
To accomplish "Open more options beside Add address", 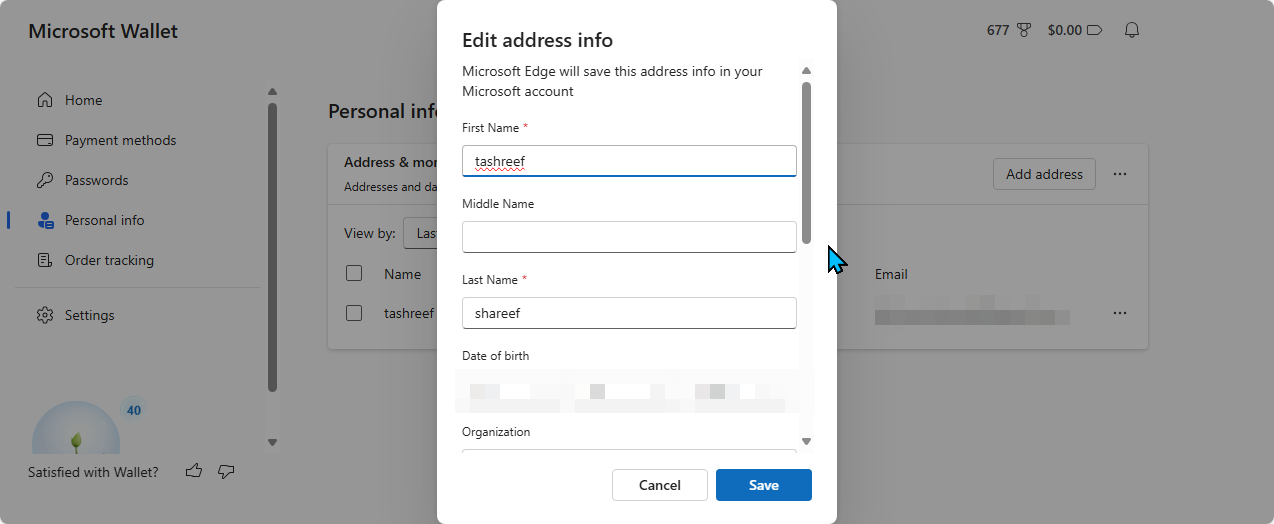I will tap(1120, 174).
